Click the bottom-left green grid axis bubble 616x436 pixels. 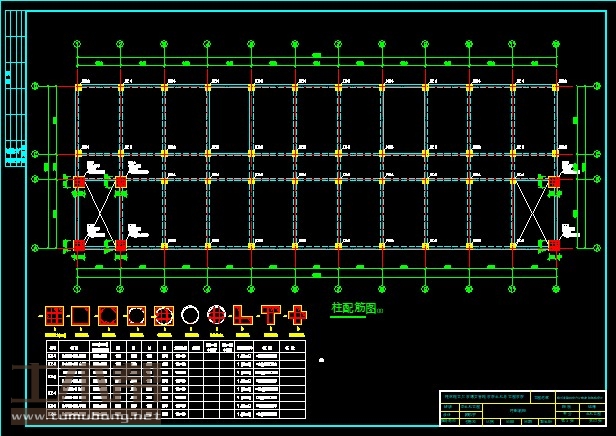tap(77, 288)
